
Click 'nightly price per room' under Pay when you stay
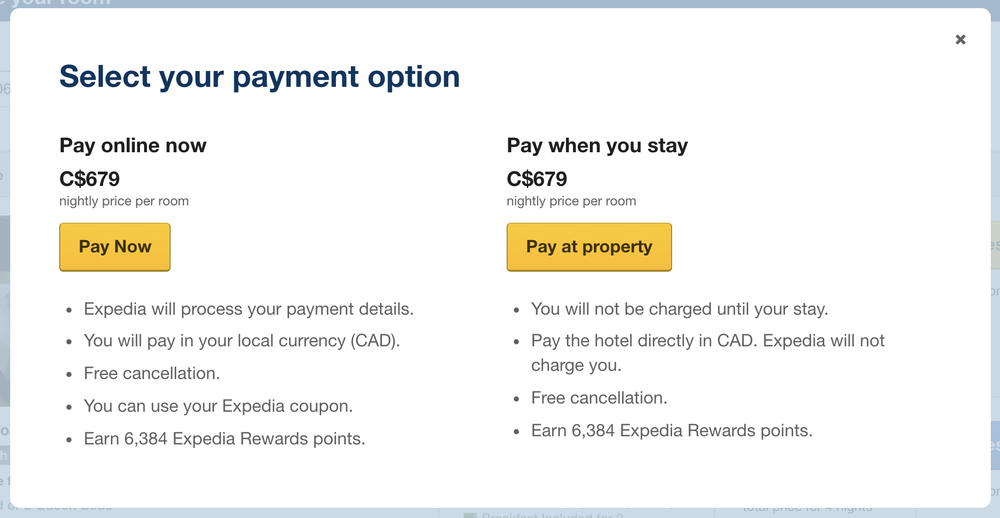(x=571, y=201)
